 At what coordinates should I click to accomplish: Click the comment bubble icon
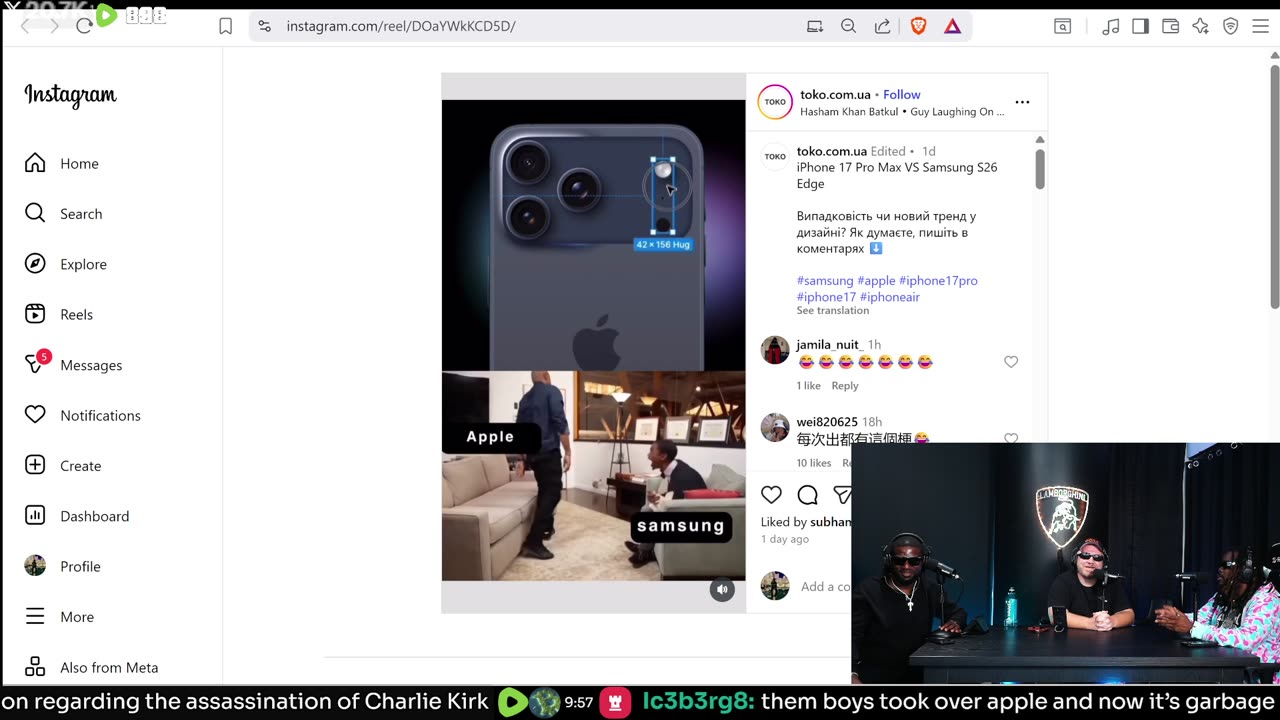[808, 494]
